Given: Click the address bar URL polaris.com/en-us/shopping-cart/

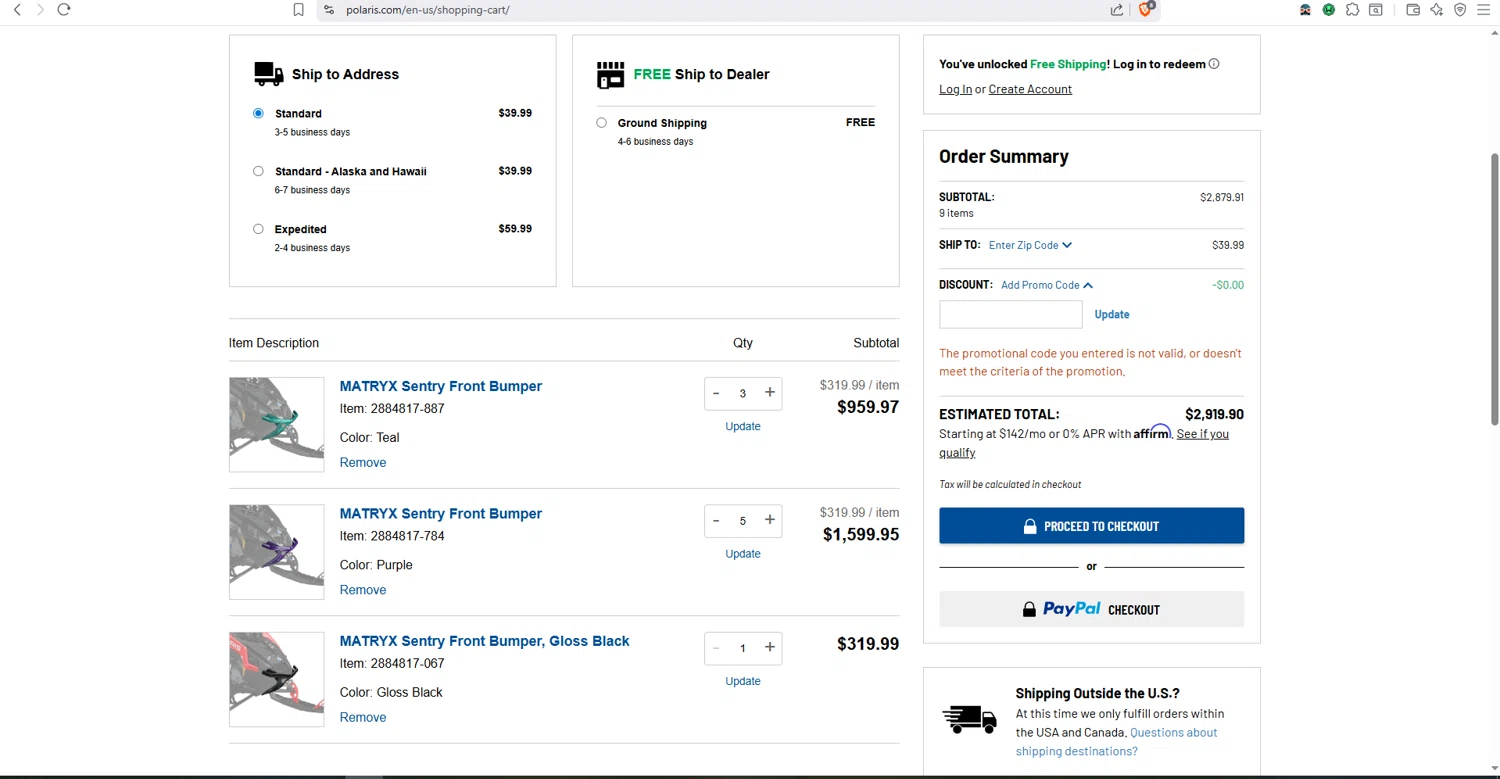Looking at the screenshot, I should [x=428, y=10].
